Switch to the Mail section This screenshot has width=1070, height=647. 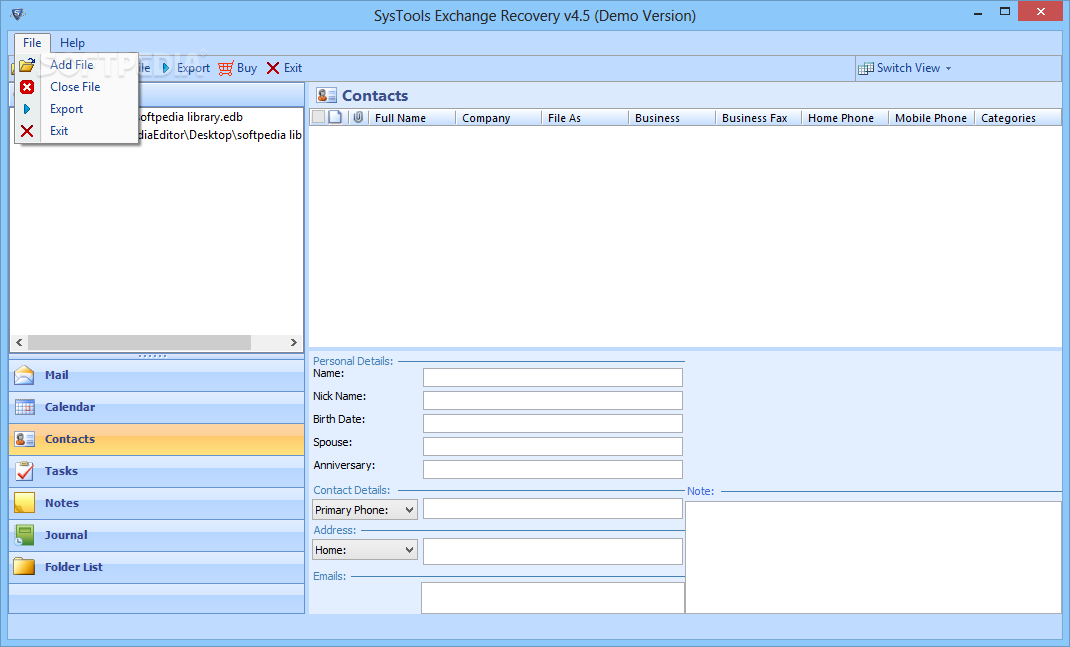tap(156, 375)
